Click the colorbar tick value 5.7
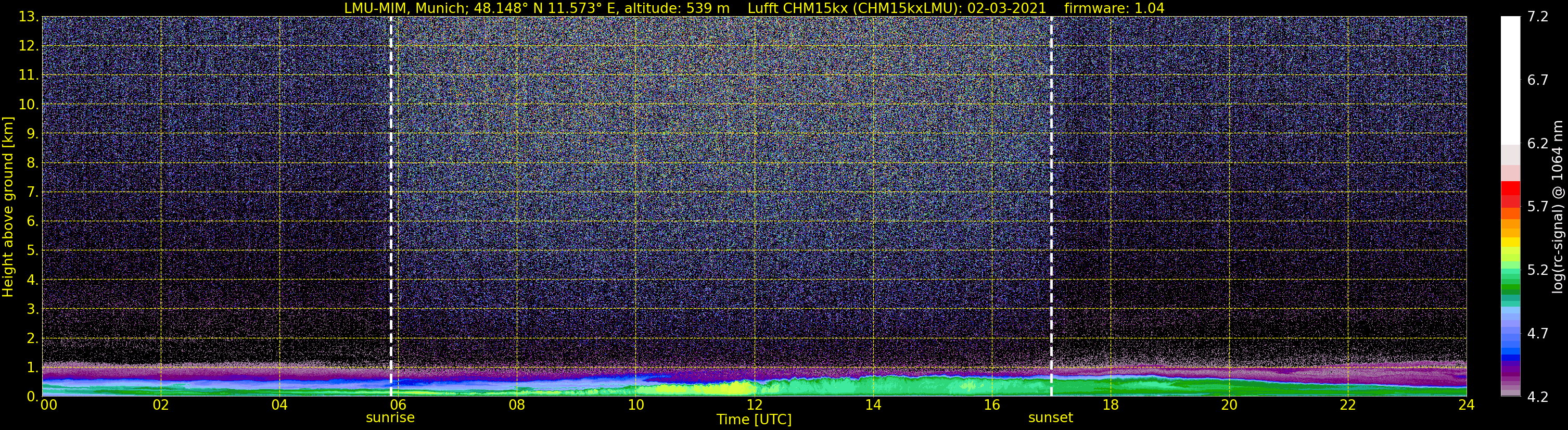This screenshot has height=430, width=1568. coord(1538,207)
